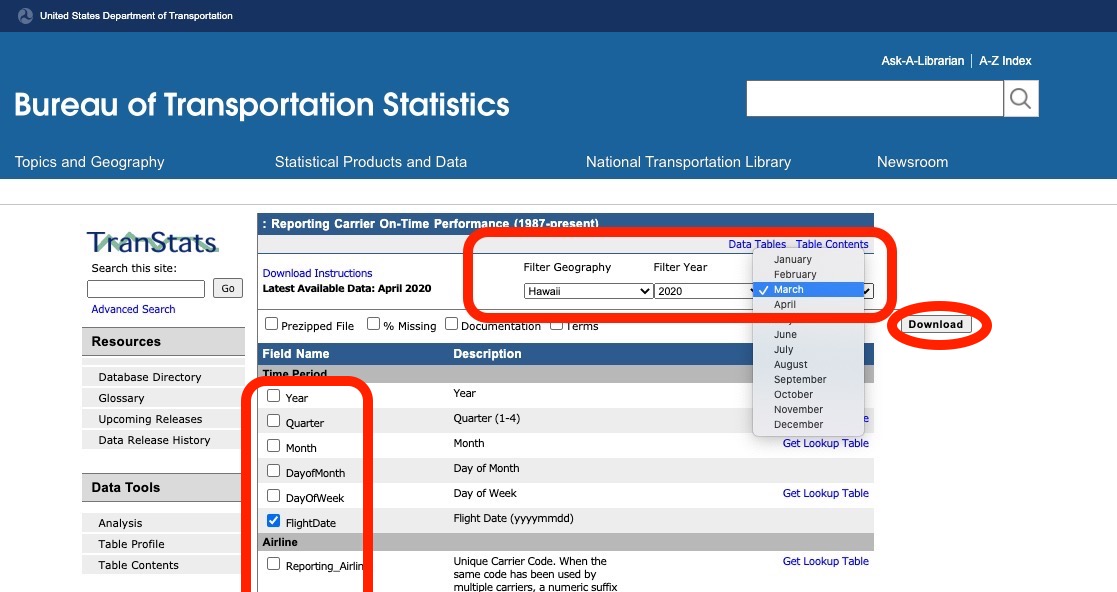The height and width of the screenshot is (592, 1117).
Task: Focus the header search input field
Action: click(x=875, y=98)
